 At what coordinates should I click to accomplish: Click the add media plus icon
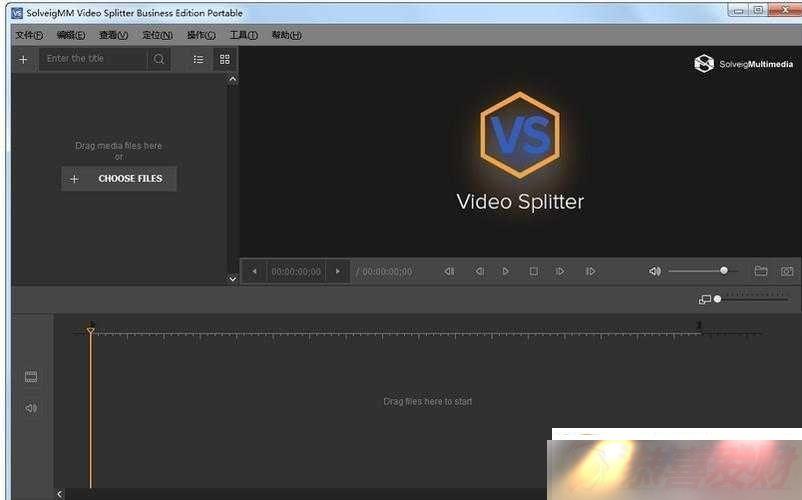[x=23, y=59]
